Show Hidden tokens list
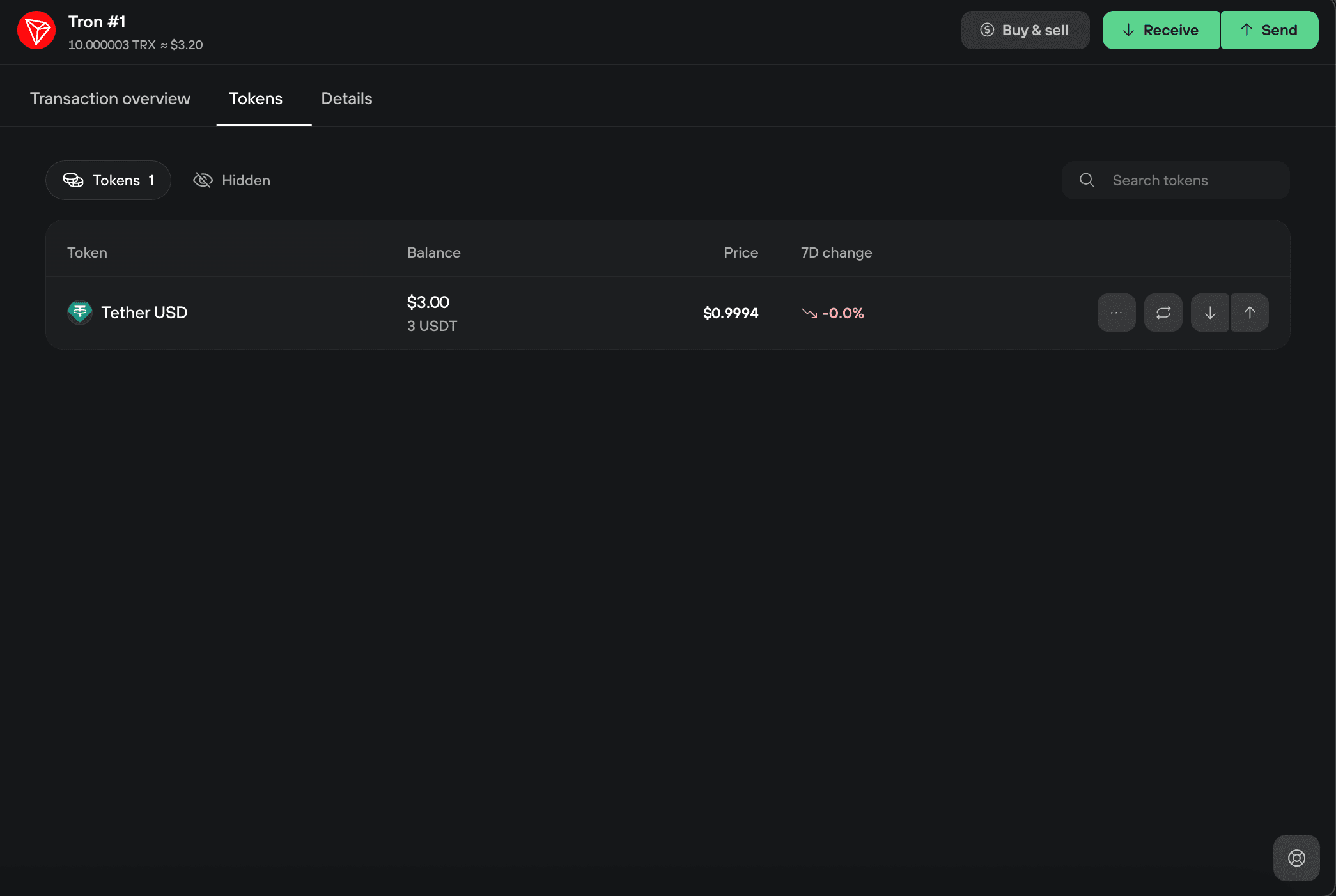Screen dimensions: 1336x896 click(231, 180)
